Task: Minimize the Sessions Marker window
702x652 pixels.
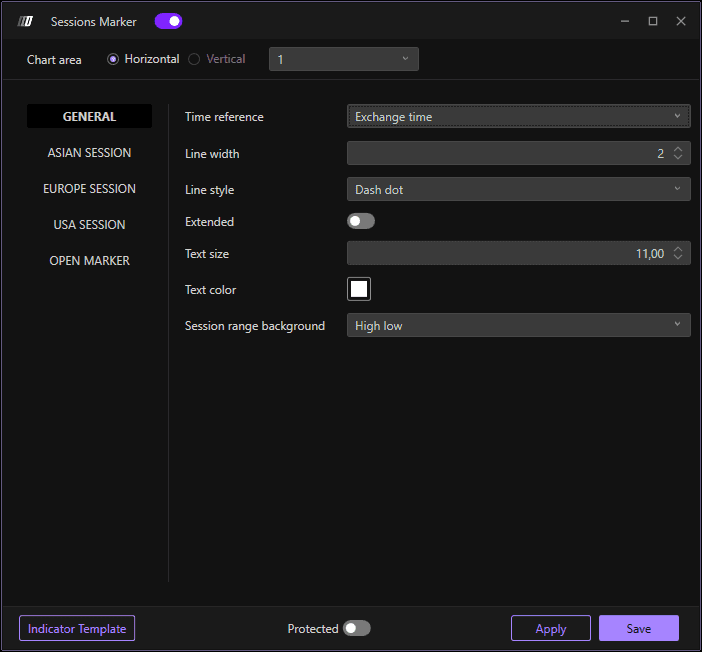Action: (625, 21)
